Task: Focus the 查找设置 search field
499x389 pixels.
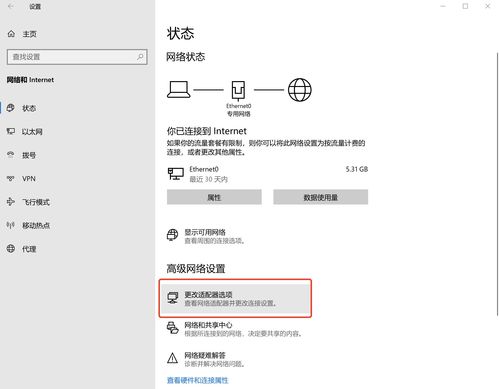Action: click(77, 57)
